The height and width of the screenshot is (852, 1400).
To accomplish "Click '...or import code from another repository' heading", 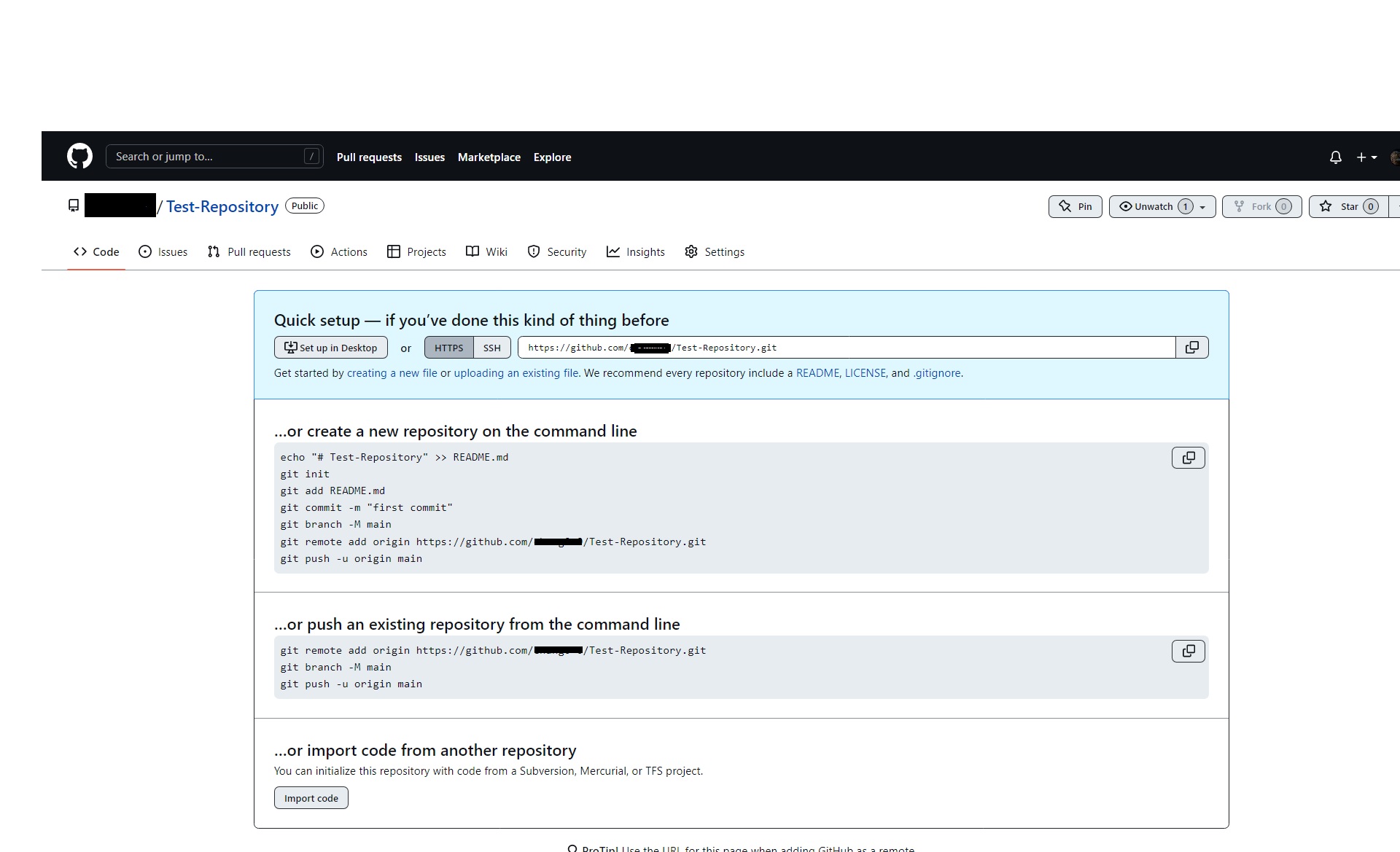I will pyautogui.click(x=425, y=750).
